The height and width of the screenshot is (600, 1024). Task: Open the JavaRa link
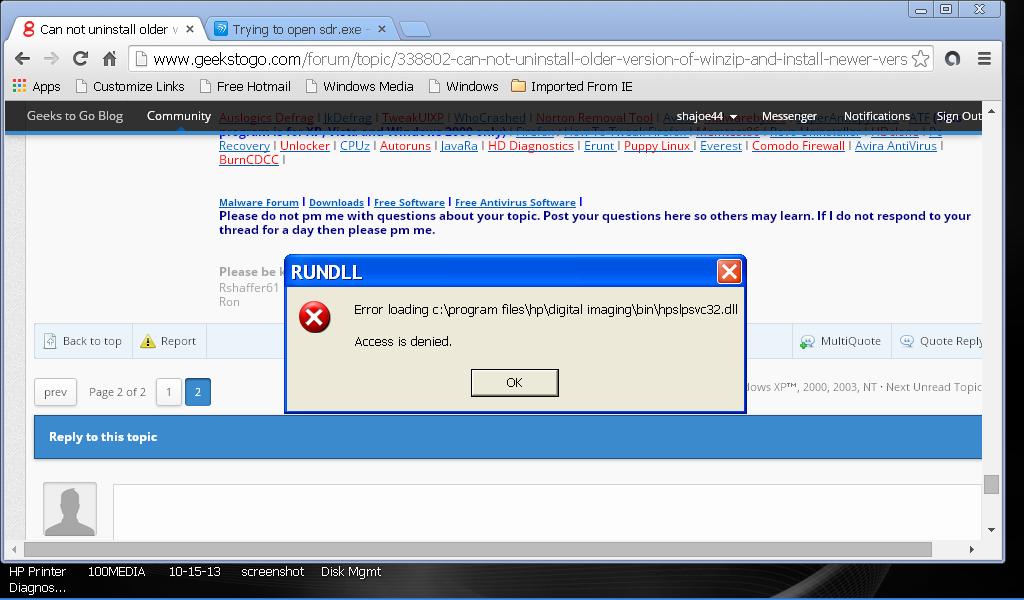tap(459, 146)
